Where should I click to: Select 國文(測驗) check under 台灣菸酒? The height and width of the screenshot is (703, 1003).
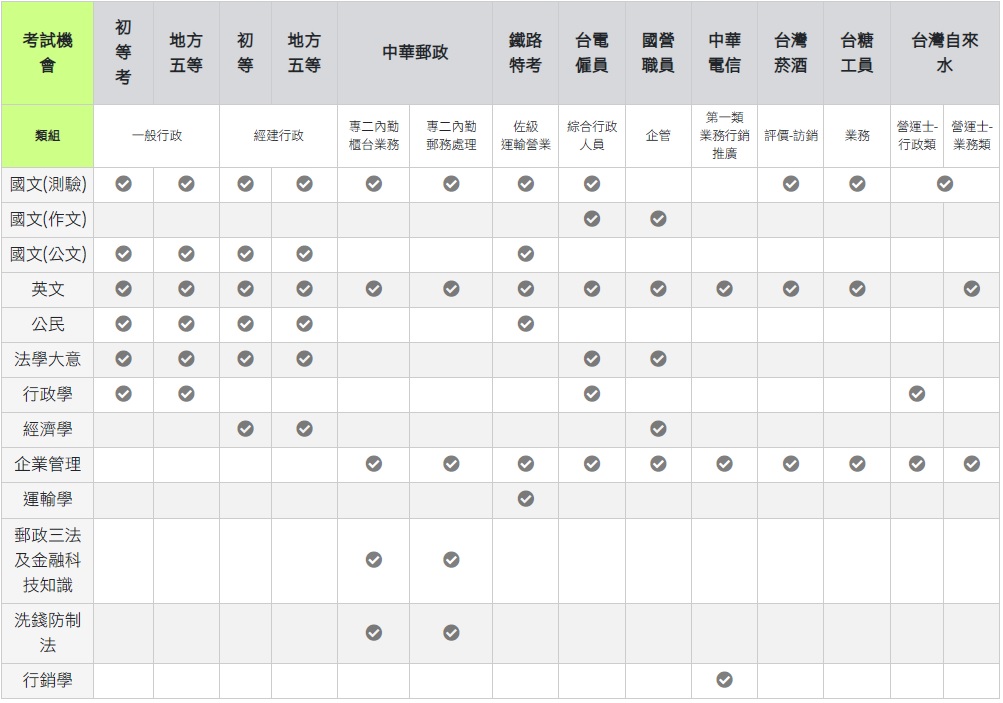tap(791, 184)
